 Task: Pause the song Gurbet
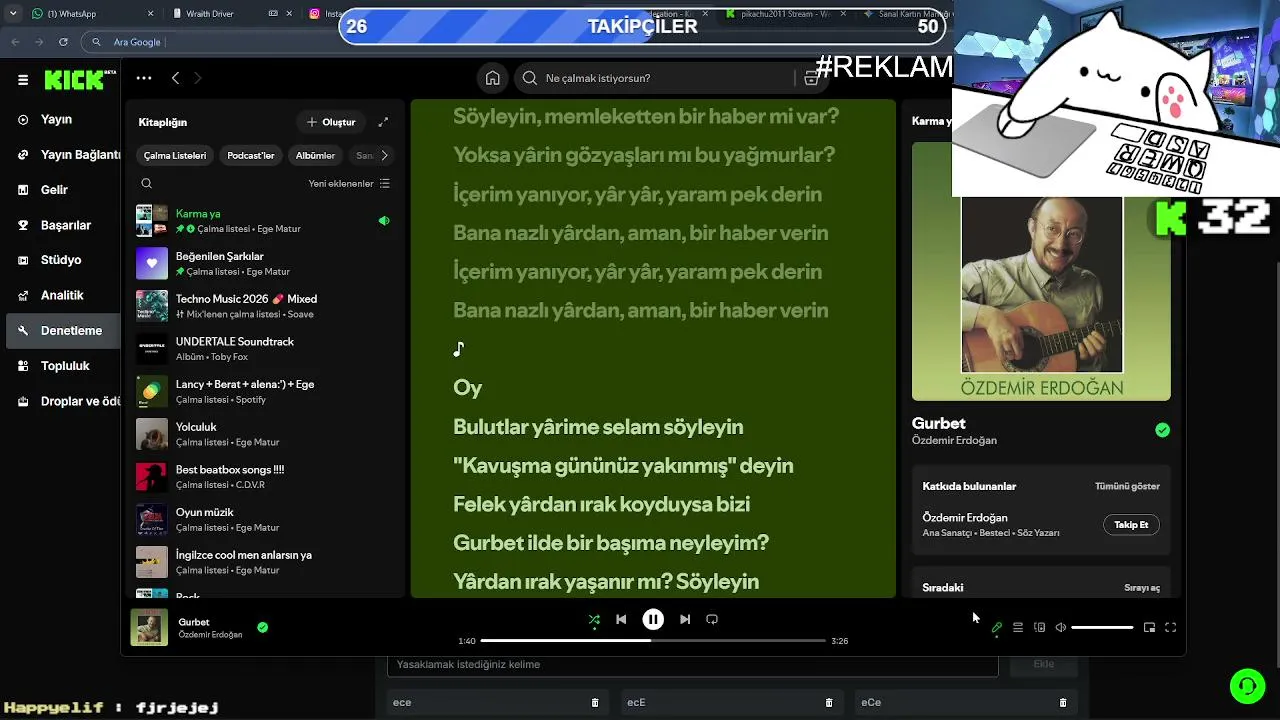click(x=653, y=620)
